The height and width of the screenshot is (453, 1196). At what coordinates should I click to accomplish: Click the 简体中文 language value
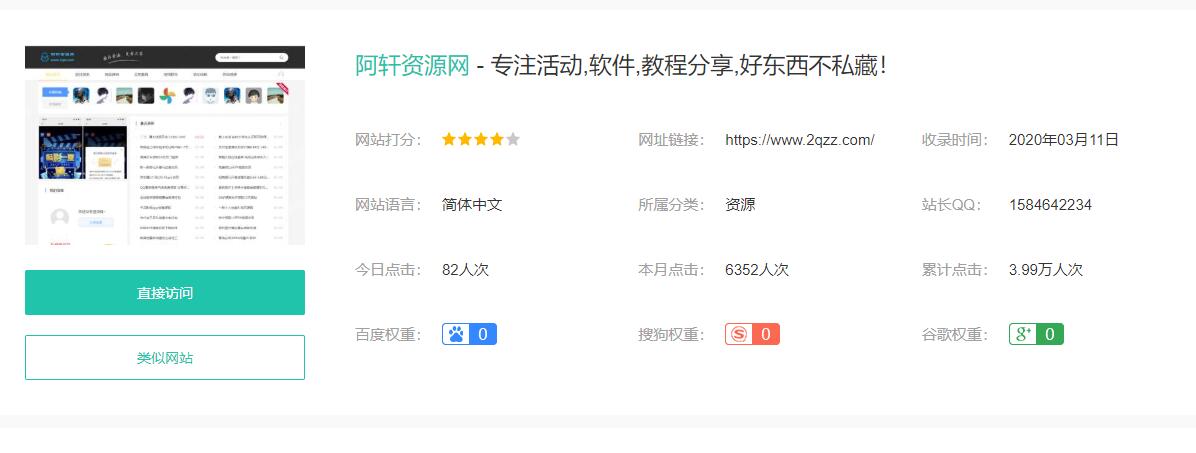point(471,205)
